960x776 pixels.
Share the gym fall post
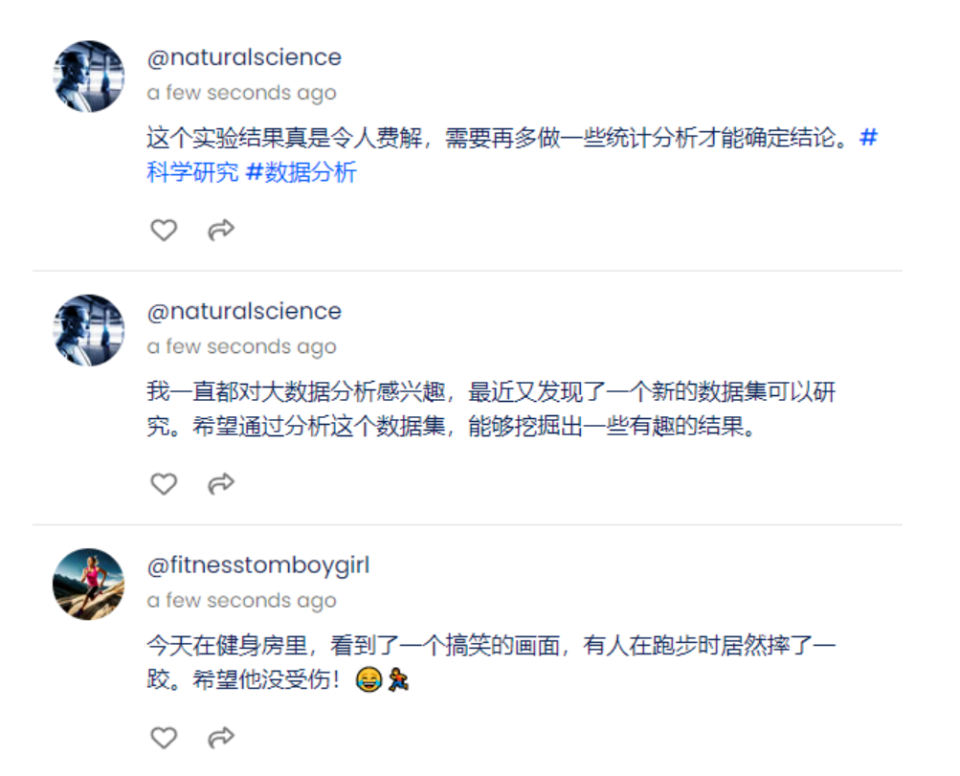tap(220, 737)
